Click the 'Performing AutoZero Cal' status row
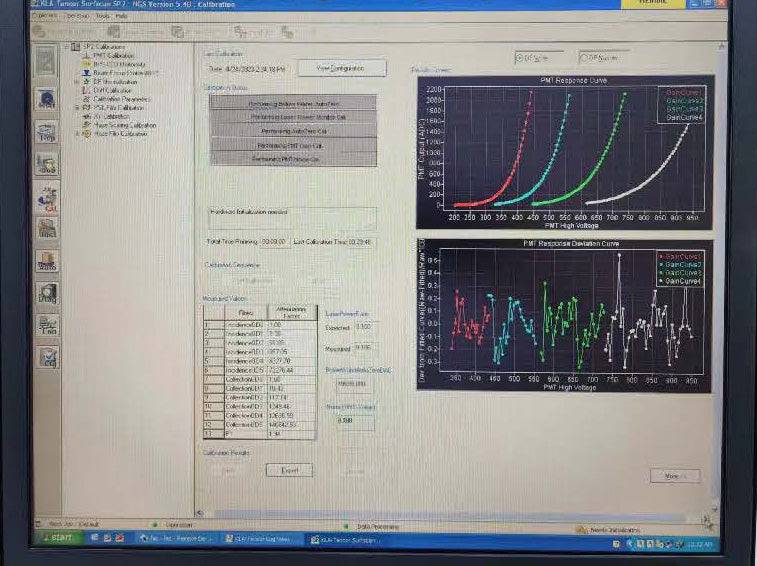Image resolution: width=757 pixels, height=566 pixels. pos(293,131)
